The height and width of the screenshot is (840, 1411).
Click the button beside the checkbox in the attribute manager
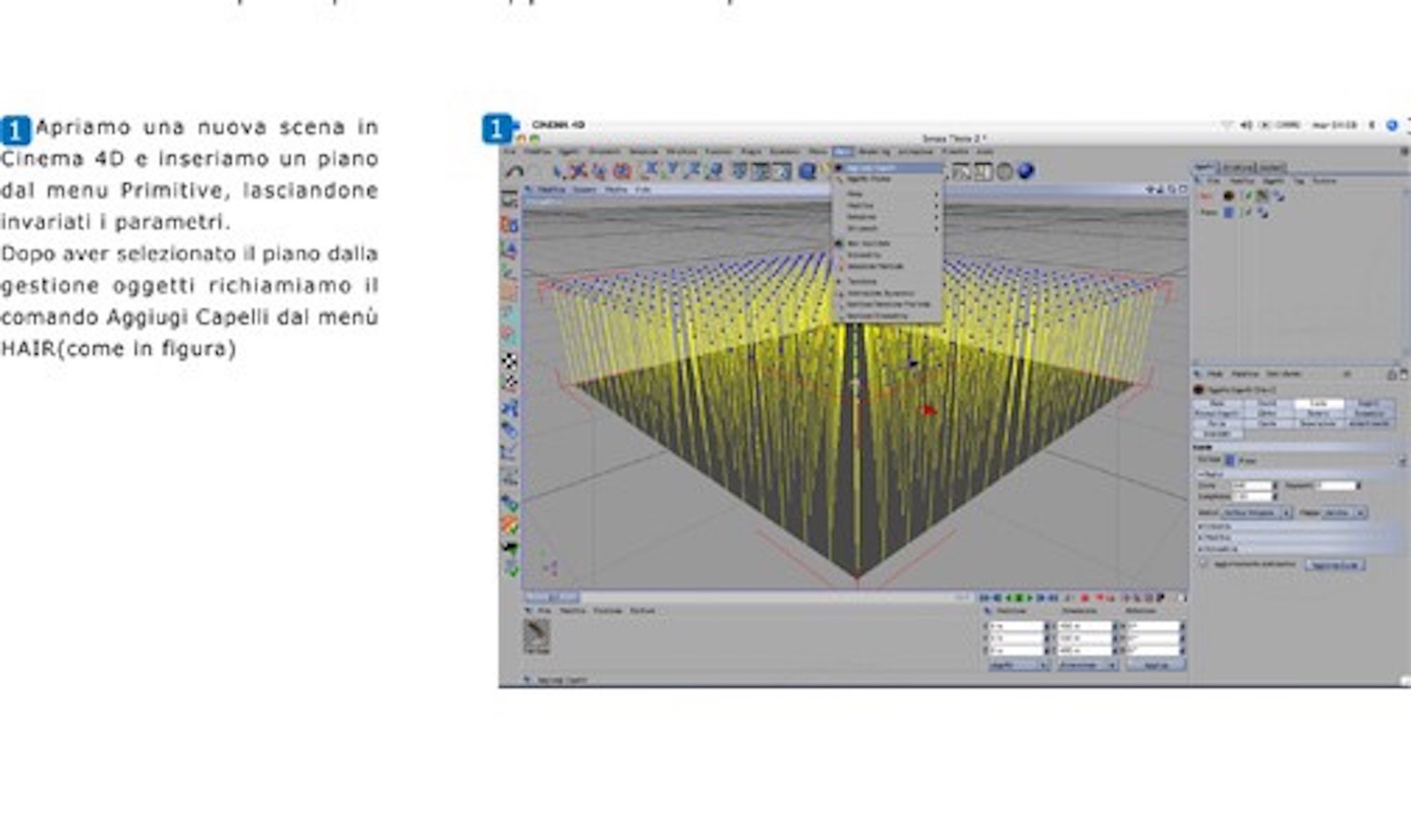pyautogui.click(x=1335, y=565)
